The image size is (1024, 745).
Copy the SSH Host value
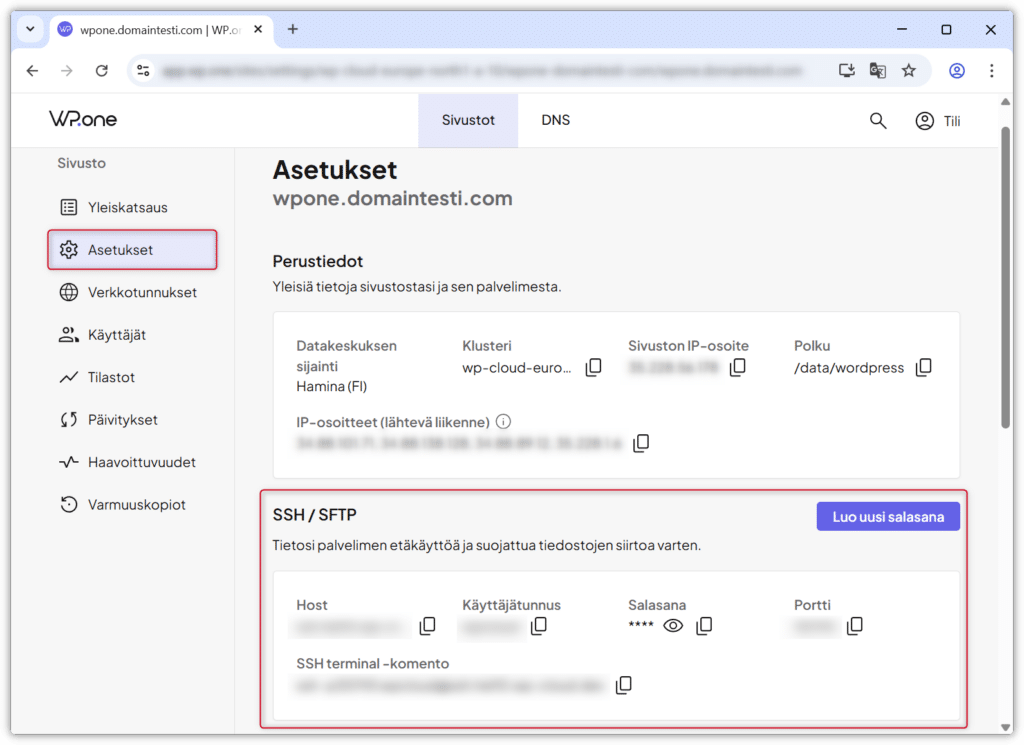point(427,626)
